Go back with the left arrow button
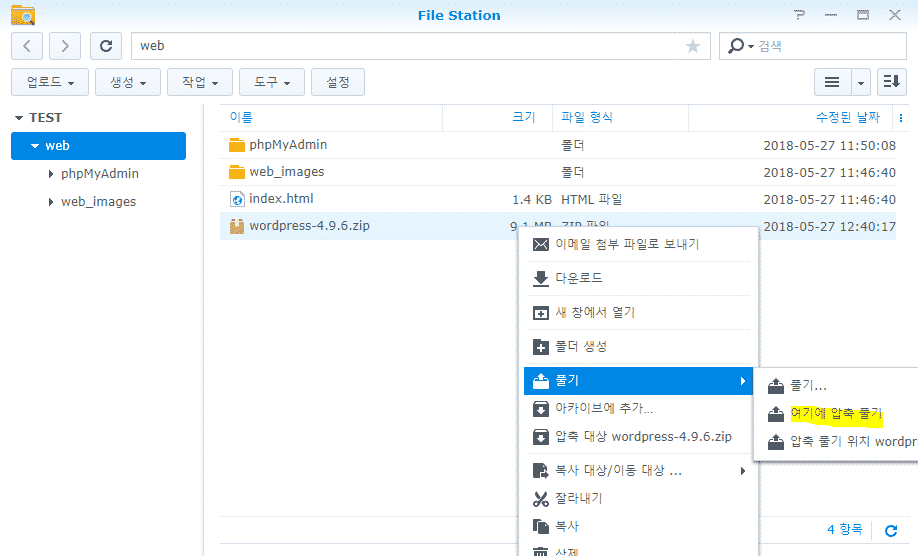This screenshot has height=556, width=918. coord(27,46)
